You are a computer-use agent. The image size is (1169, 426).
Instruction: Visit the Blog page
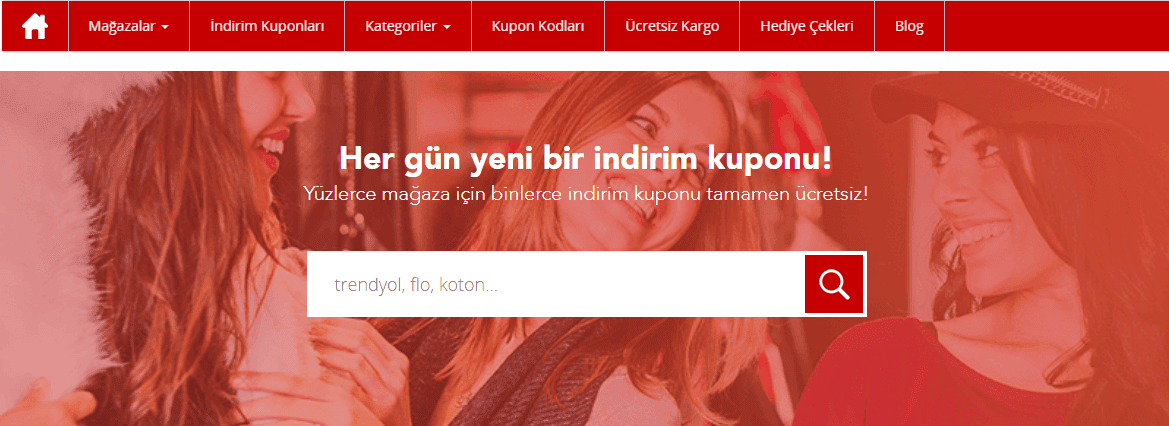(x=909, y=26)
